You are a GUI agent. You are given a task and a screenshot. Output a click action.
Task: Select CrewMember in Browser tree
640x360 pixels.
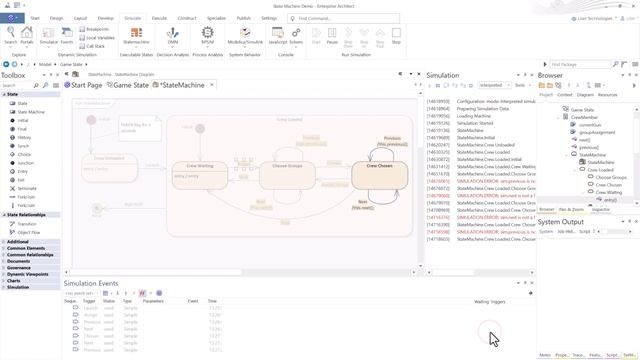(x=584, y=117)
